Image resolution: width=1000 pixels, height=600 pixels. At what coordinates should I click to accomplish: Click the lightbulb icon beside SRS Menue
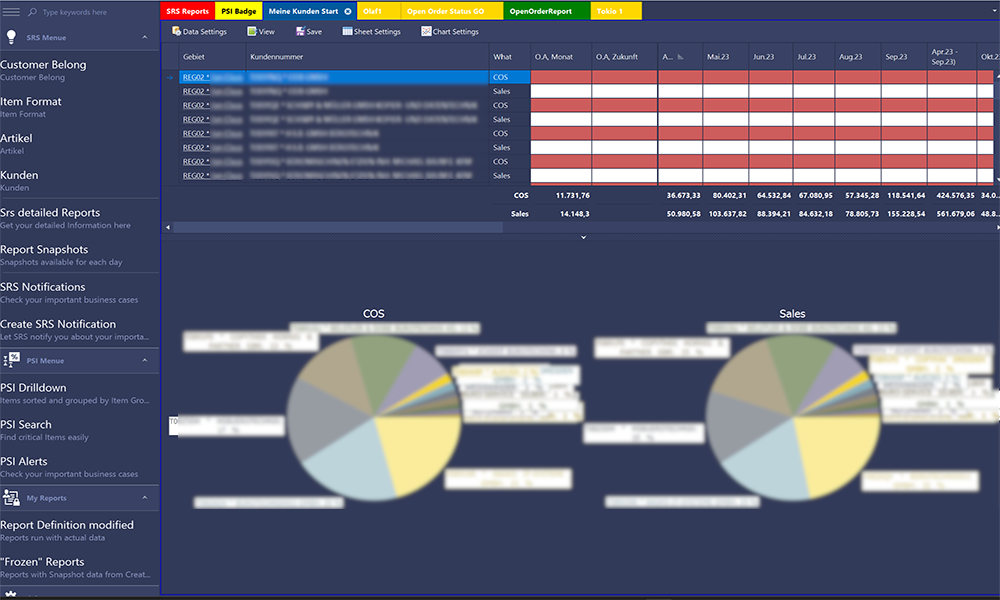tap(11, 34)
